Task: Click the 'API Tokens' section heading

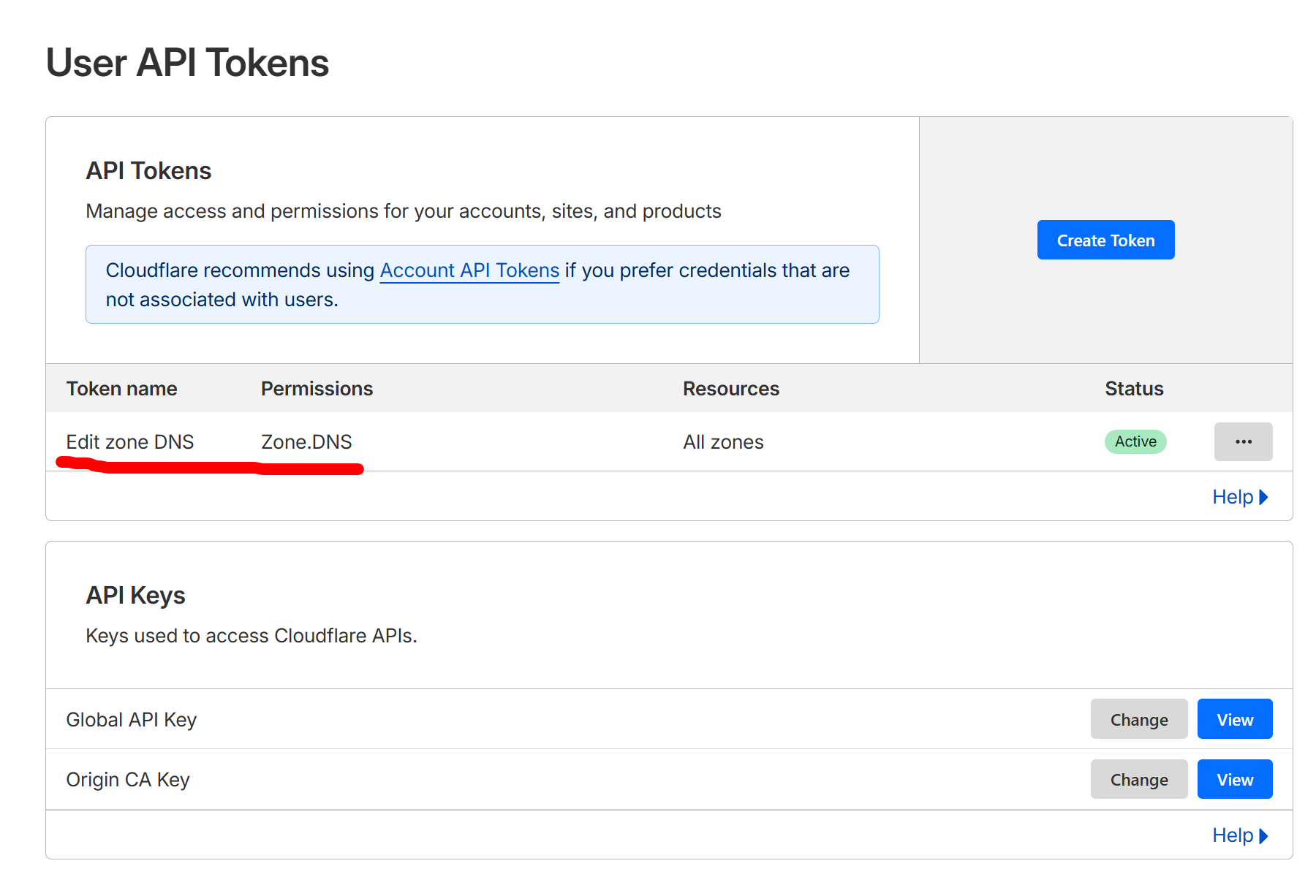Action: tap(148, 171)
